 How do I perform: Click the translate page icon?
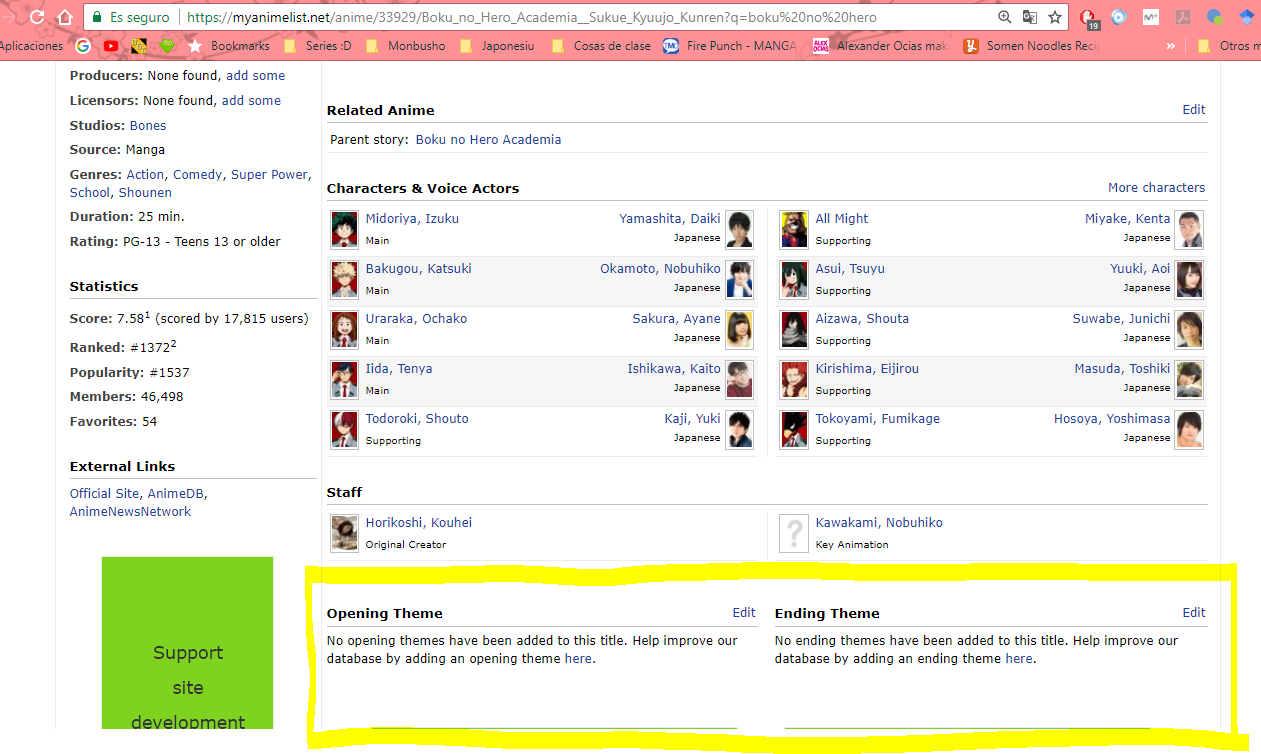1030,17
